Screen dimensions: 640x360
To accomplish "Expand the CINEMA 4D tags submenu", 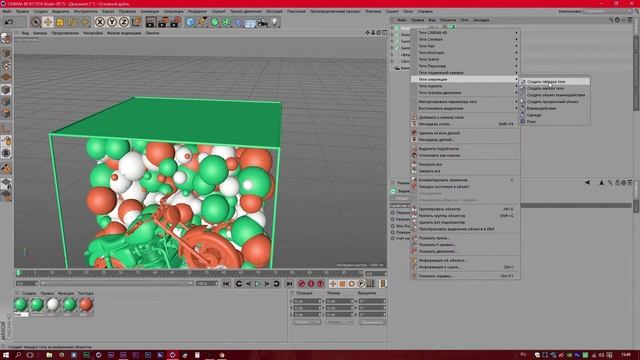I will pyautogui.click(x=465, y=33).
